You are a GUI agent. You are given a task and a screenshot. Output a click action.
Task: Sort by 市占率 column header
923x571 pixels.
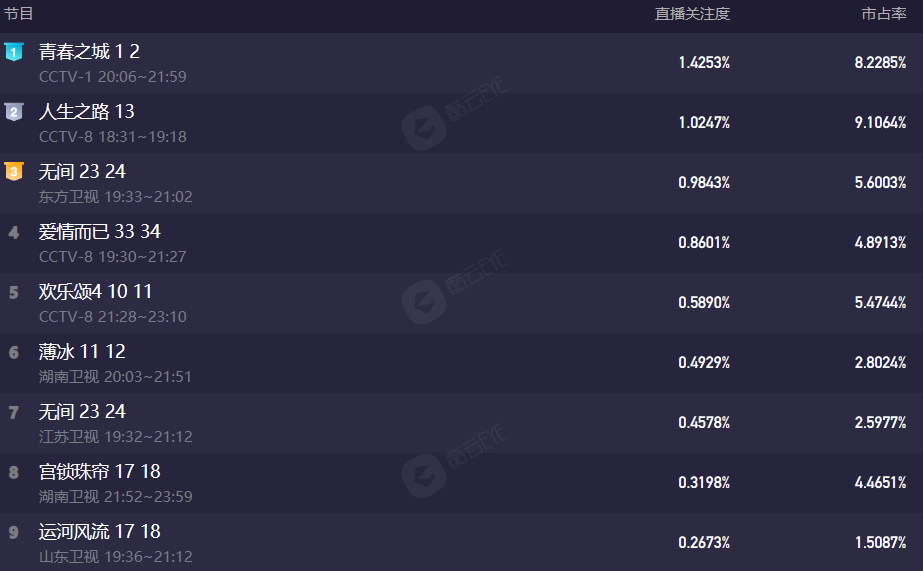point(884,14)
